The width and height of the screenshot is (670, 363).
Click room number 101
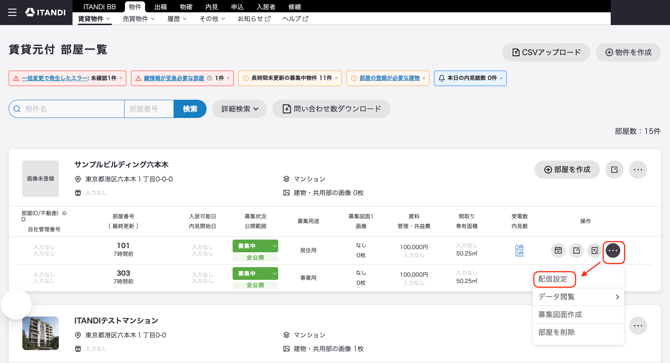pyautogui.click(x=123, y=246)
